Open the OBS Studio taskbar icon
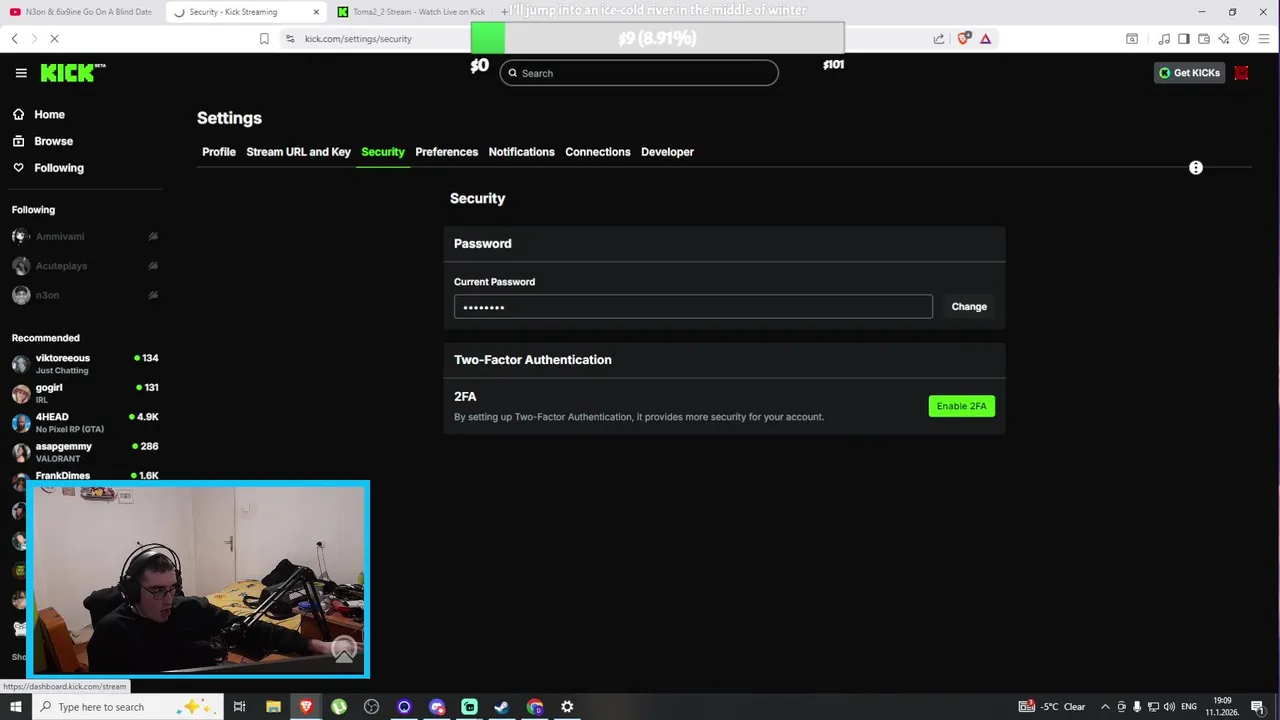1280x720 pixels. click(371, 707)
